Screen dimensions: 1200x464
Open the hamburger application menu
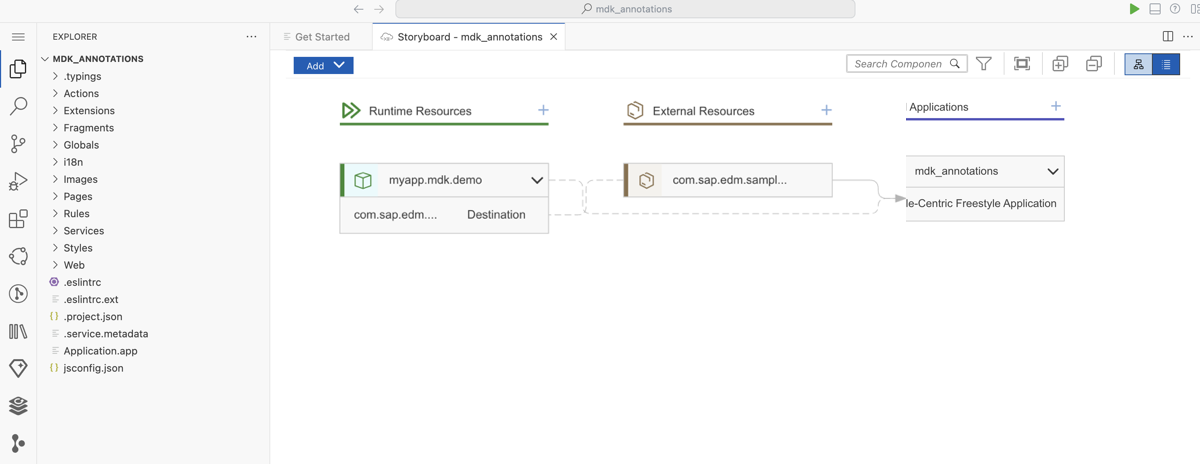click(x=18, y=37)
